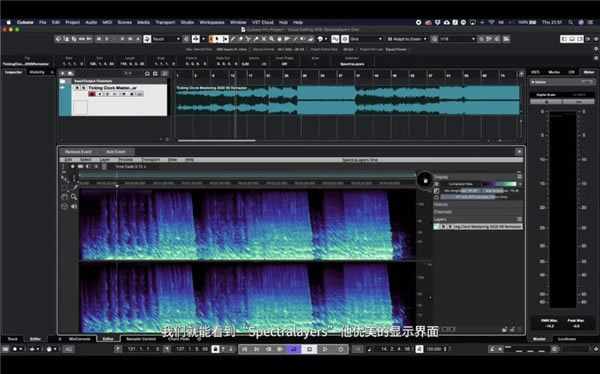
Task: Click the transport Stop button
Action: coord(309,349)
